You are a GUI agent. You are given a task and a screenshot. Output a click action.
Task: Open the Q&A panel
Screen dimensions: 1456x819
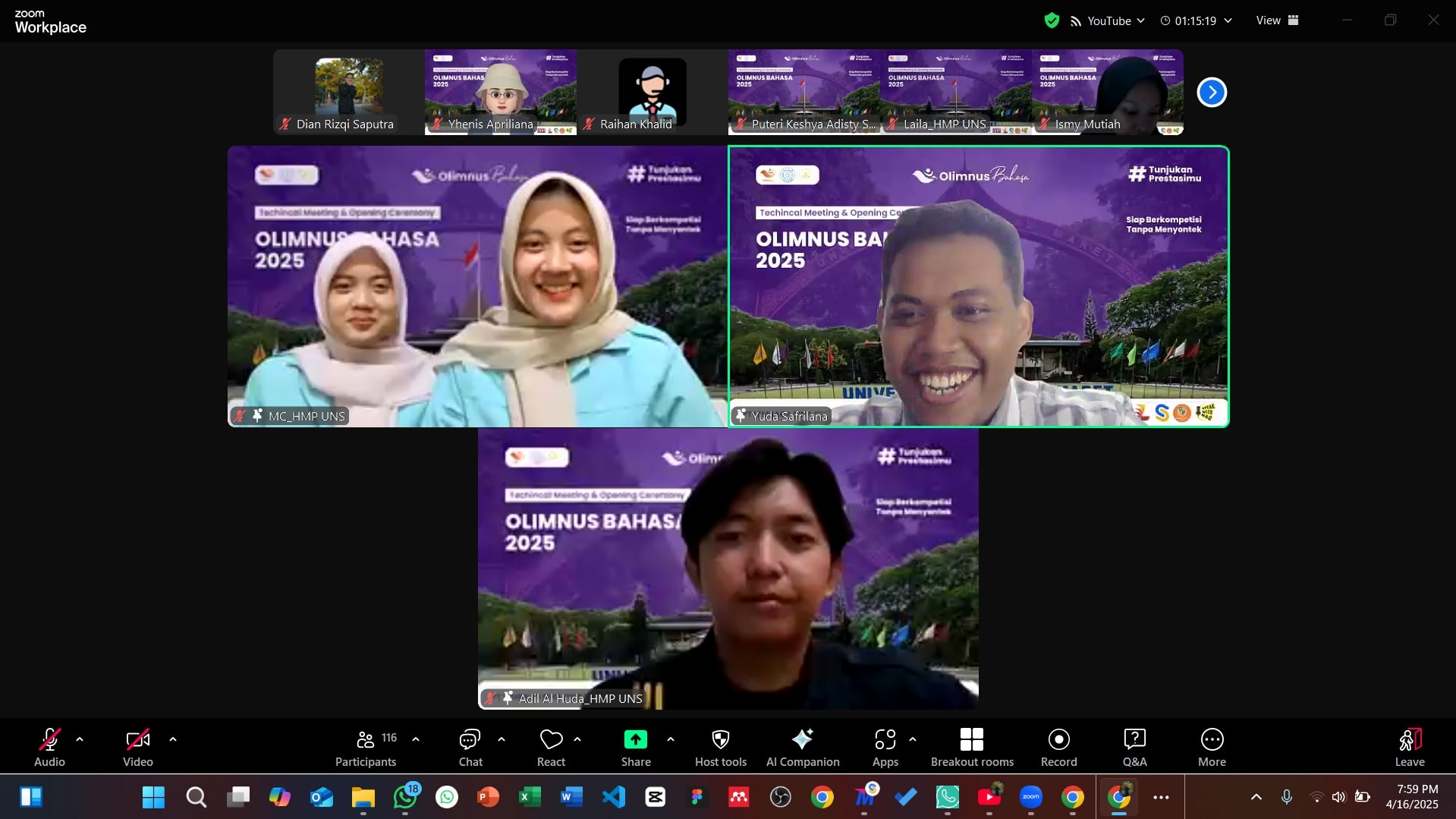tap(1134, 747)
